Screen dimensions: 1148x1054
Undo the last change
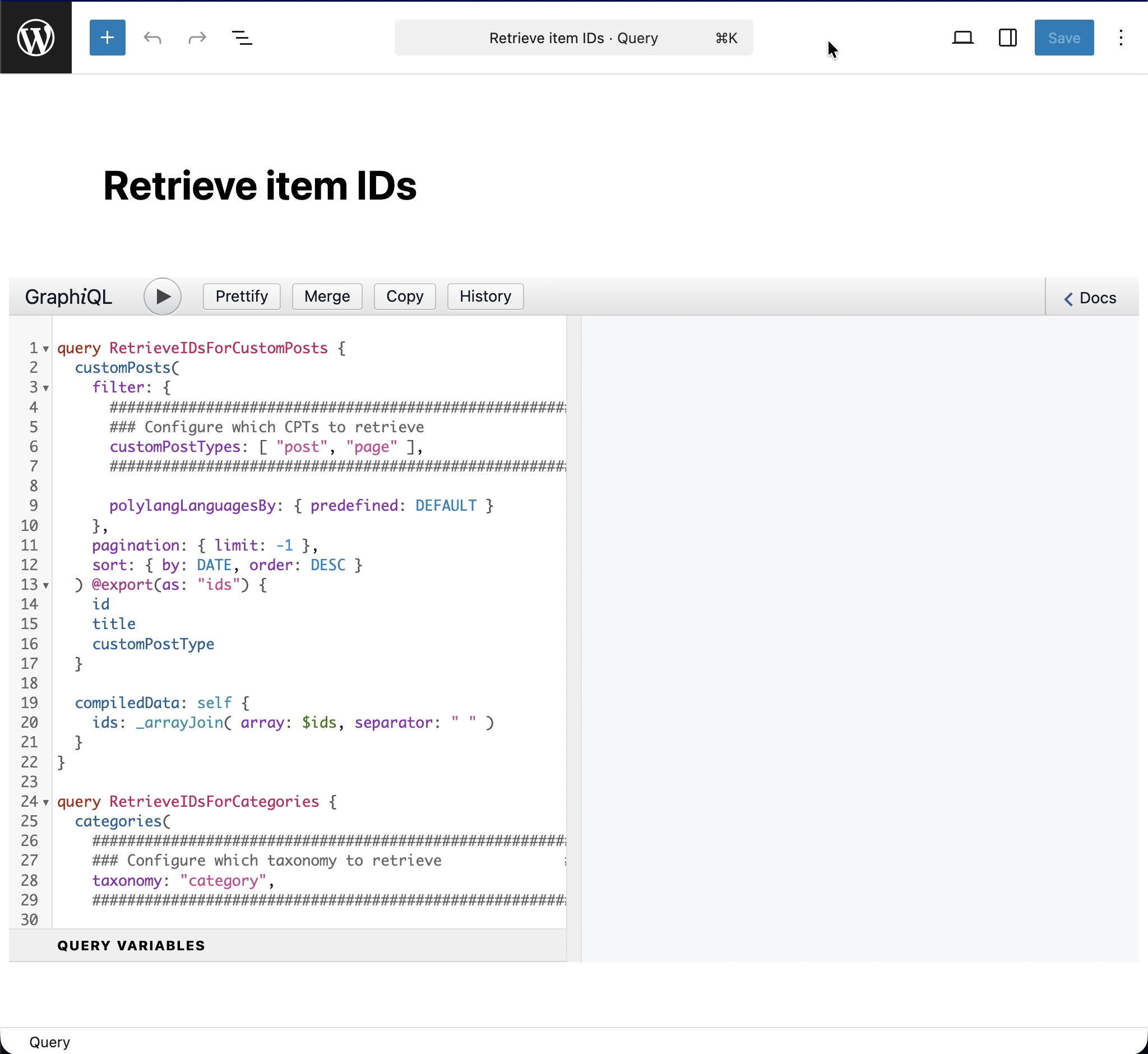tap(152, 38)
